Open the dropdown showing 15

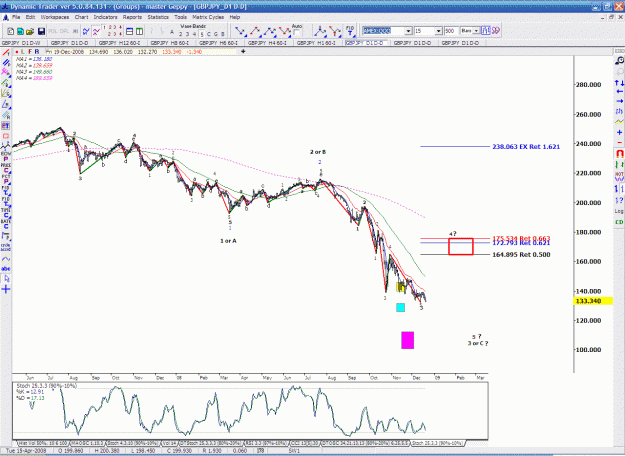click(x=438, y=31)
